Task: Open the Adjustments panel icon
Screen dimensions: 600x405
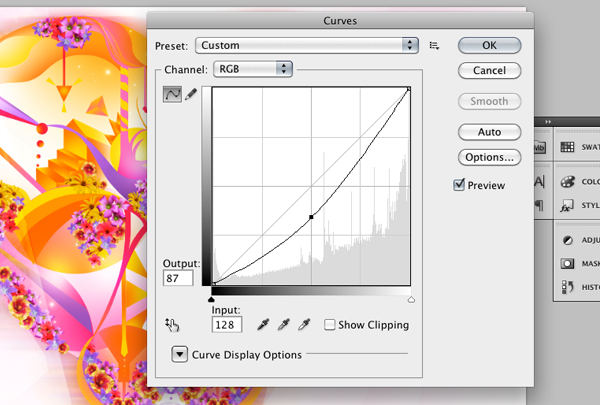Action: click(x=567, y=240)
